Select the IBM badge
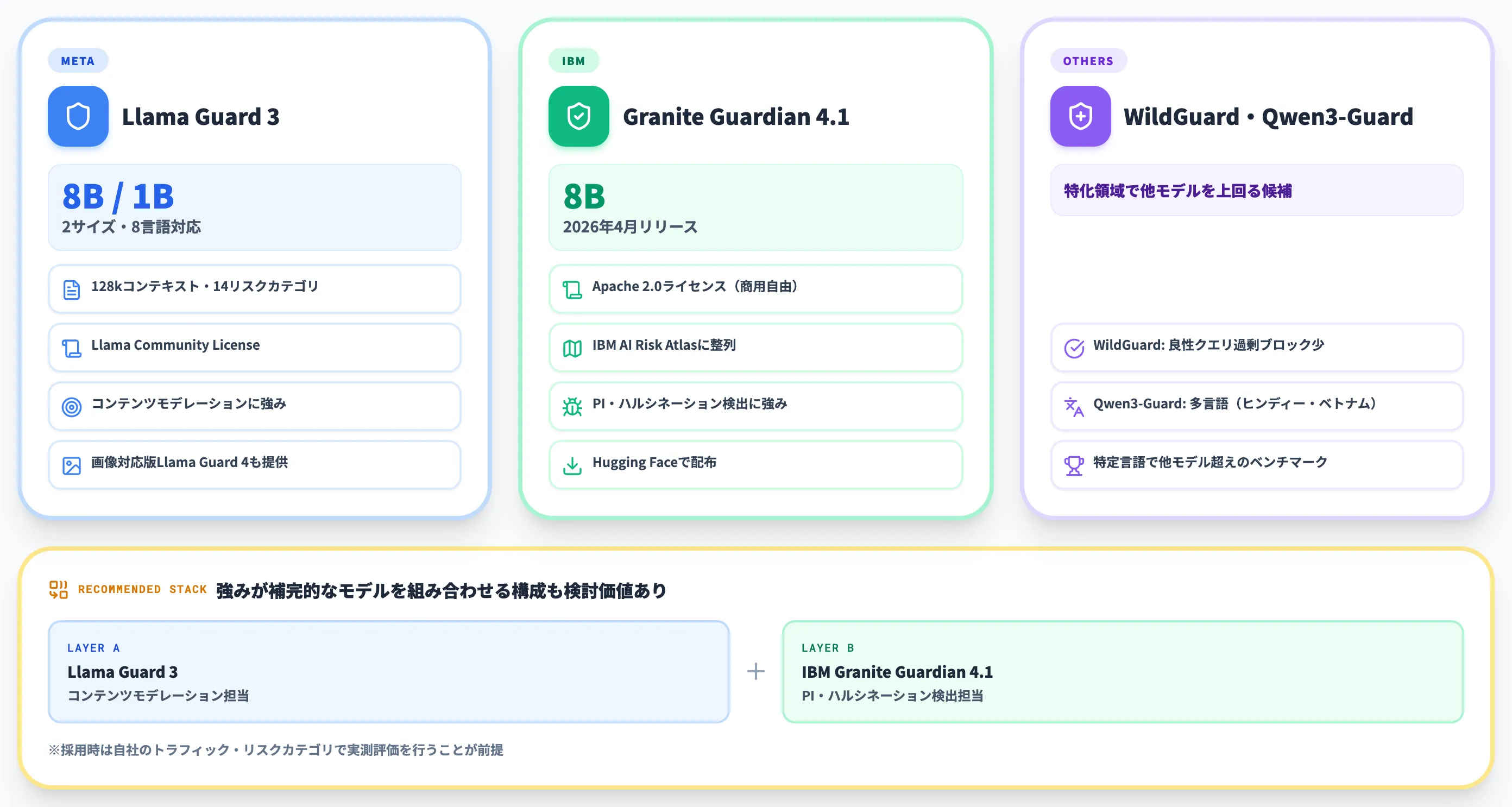 [574, 60]
